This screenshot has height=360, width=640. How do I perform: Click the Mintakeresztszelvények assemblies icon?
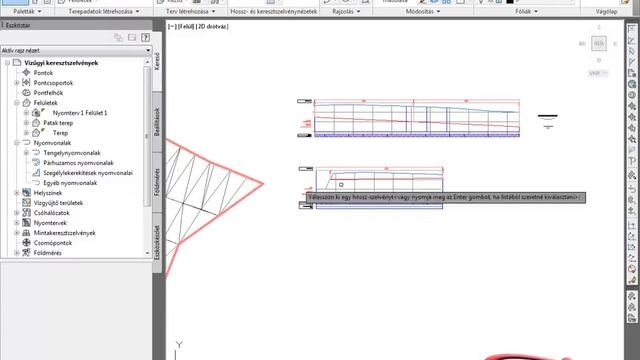27,233
